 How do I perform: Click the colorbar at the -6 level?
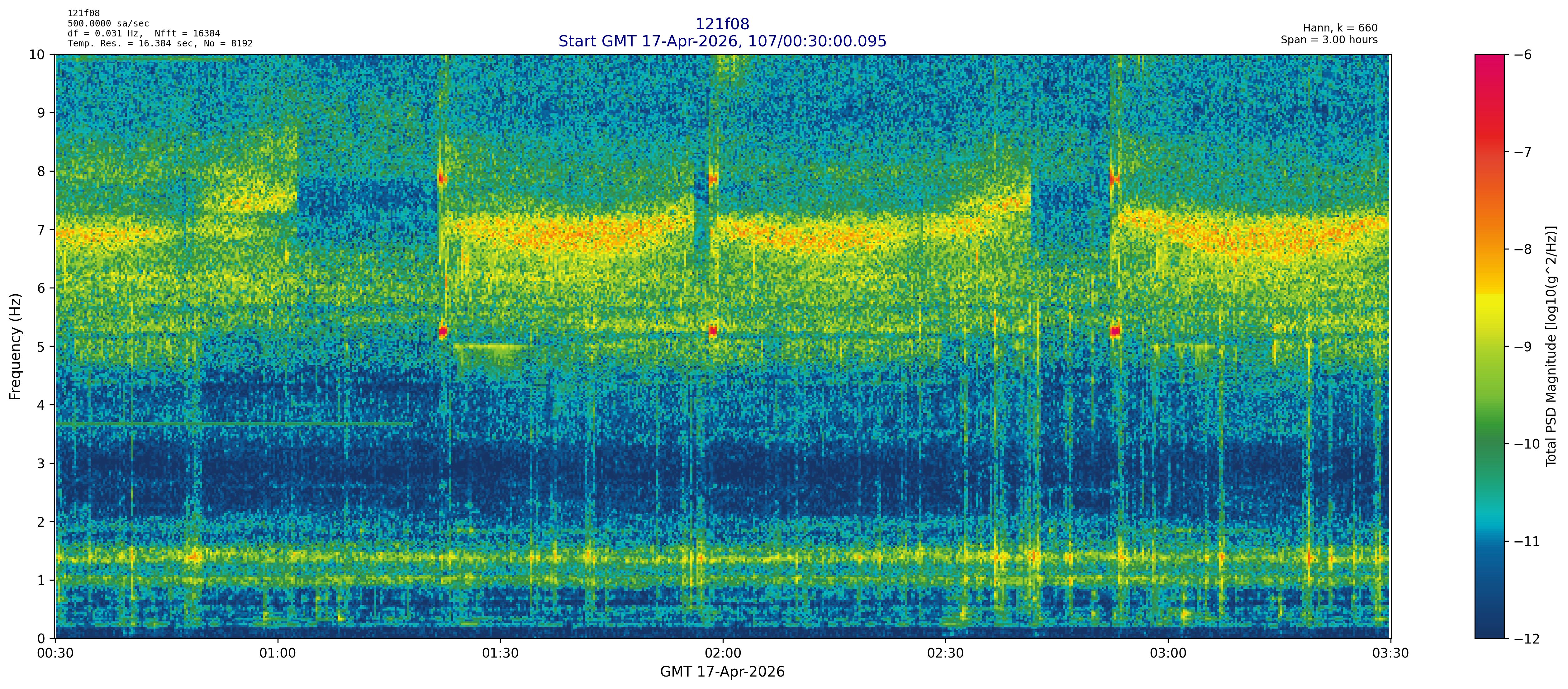point(1489,55)
